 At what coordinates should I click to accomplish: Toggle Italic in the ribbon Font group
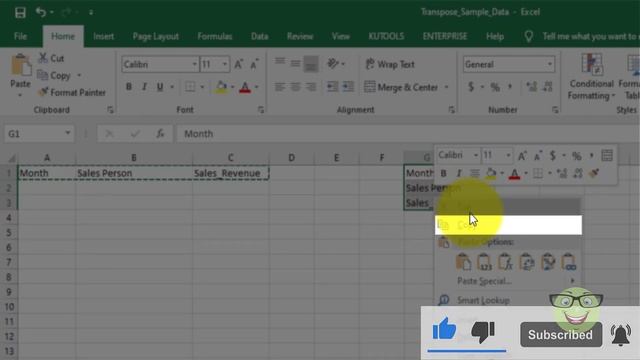[x=144, y=87]
